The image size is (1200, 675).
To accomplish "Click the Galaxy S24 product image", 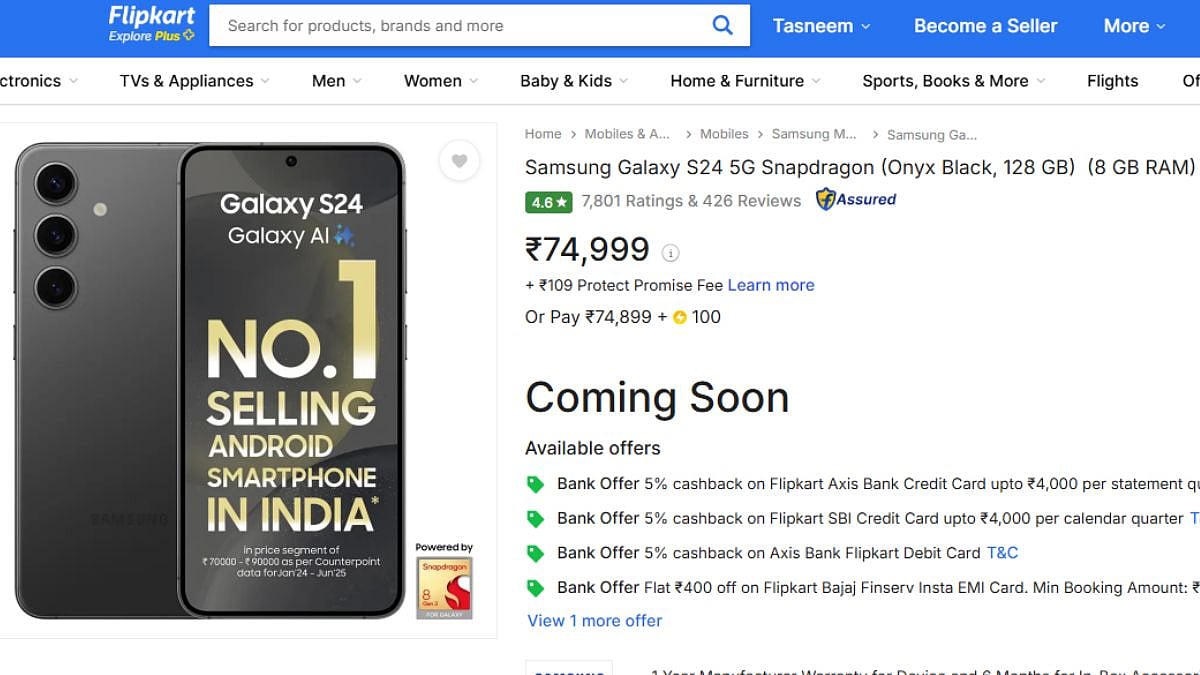I will pos(210,380).
